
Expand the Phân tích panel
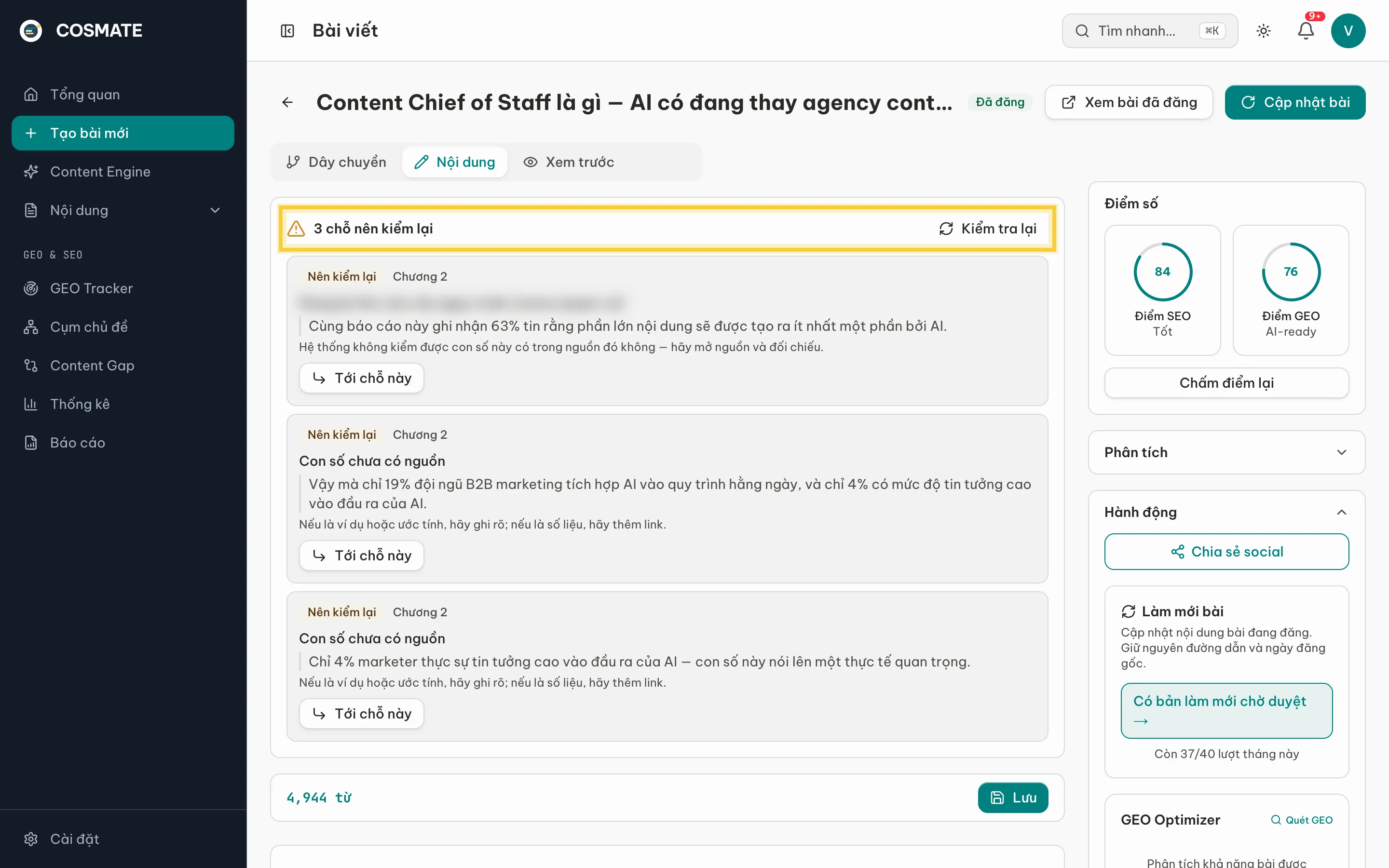tap(1226, 452)
